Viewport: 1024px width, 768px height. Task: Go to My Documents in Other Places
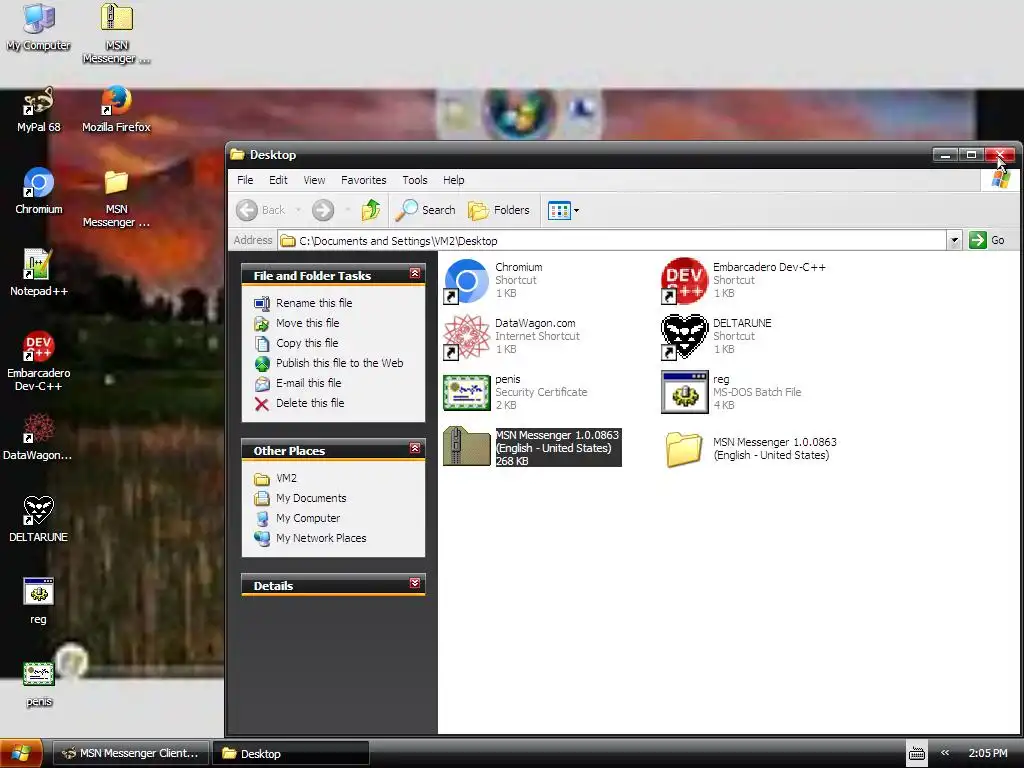coord(311,498)
